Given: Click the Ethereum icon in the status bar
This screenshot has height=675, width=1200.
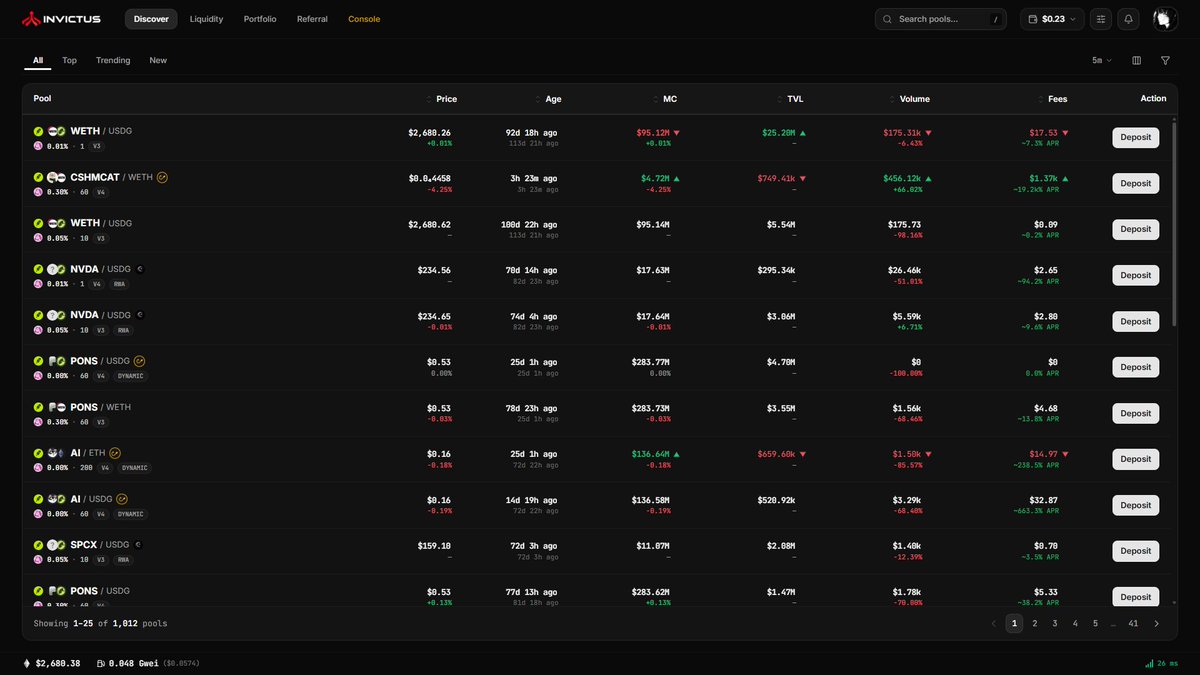Looking at the screenshot, I should 27,663.
